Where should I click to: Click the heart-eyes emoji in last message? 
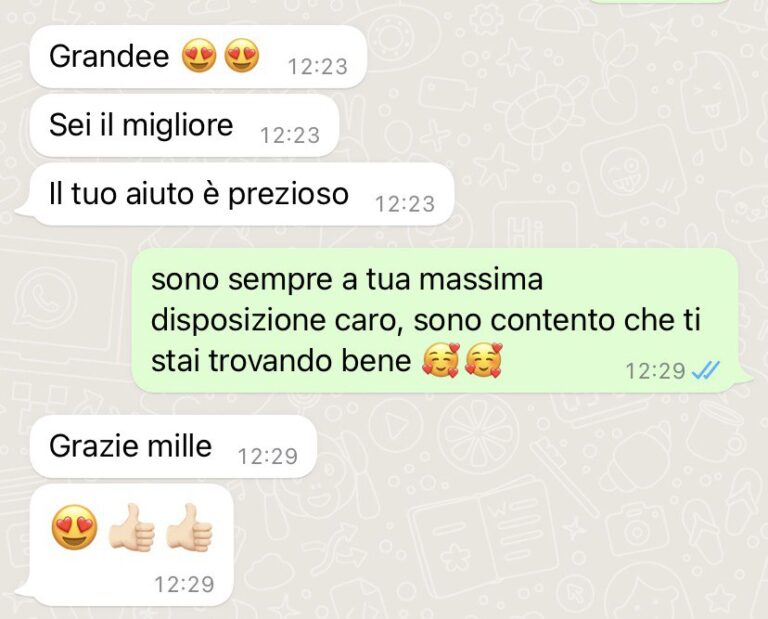(74, 527)
